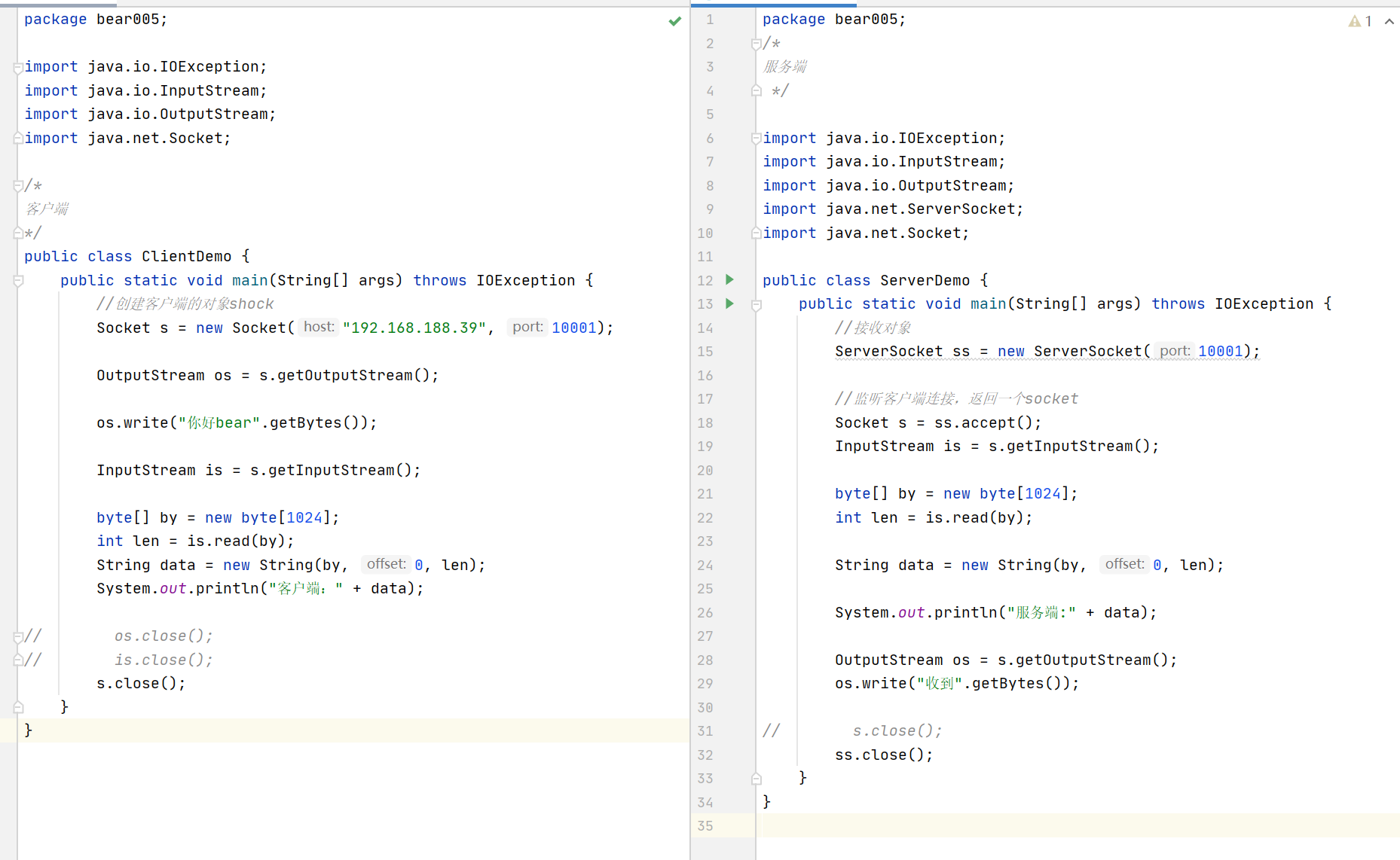Click line number 24 in the gutter

point(705,565)
